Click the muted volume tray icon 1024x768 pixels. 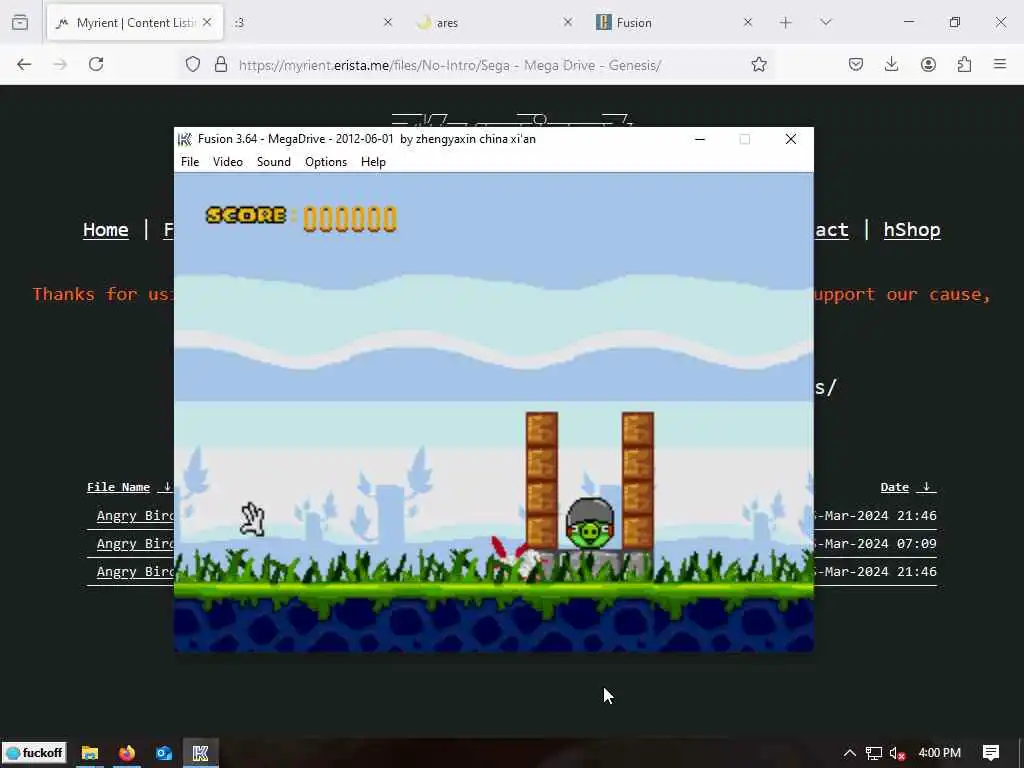(897, 753)
